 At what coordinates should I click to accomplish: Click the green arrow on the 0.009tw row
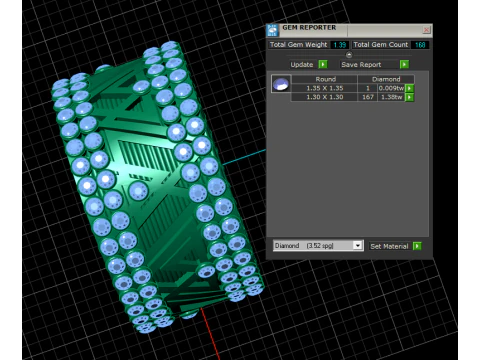point(409,88)
